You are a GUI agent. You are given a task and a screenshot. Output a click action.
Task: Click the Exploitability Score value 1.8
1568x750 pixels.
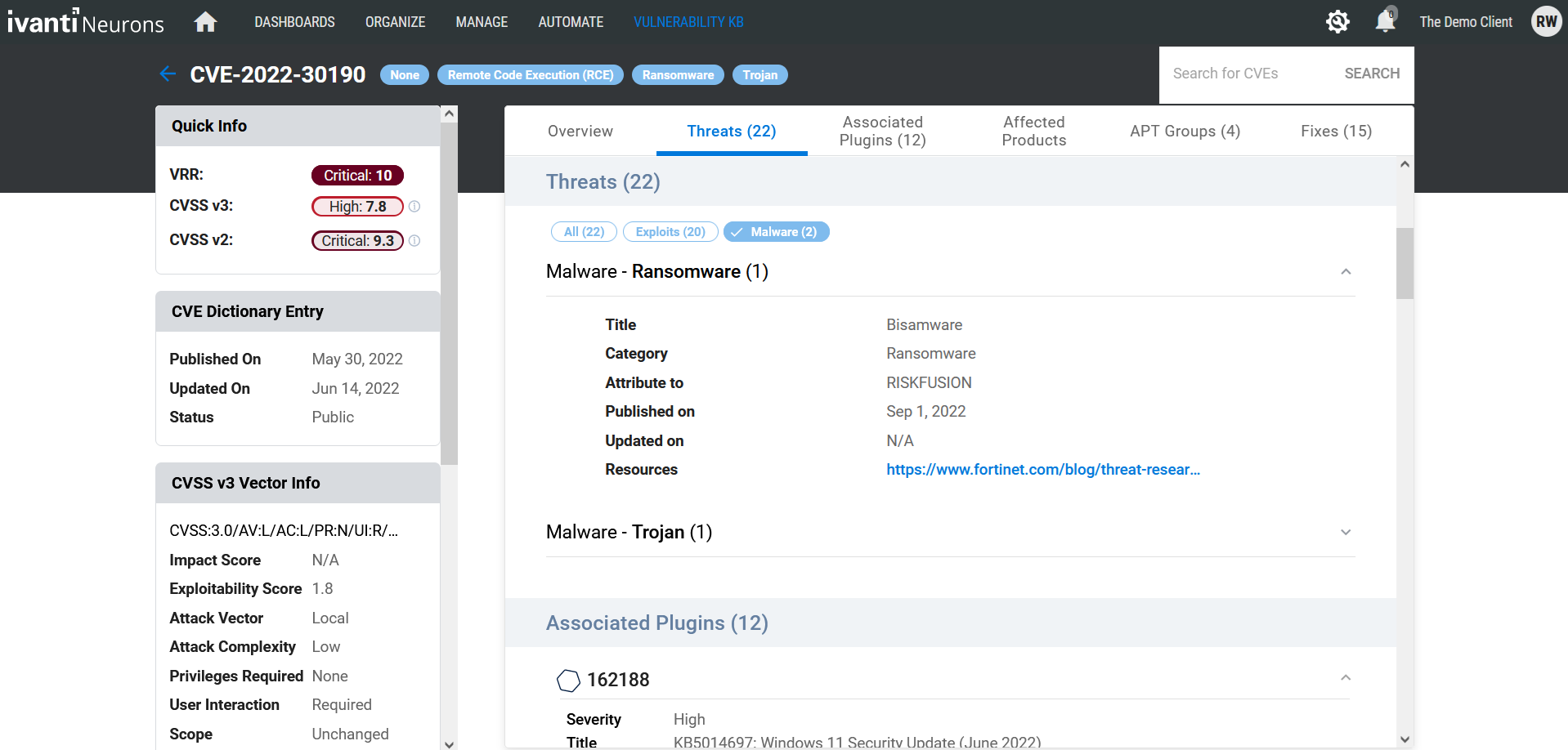pyautogui.click(x=322, y=589)
